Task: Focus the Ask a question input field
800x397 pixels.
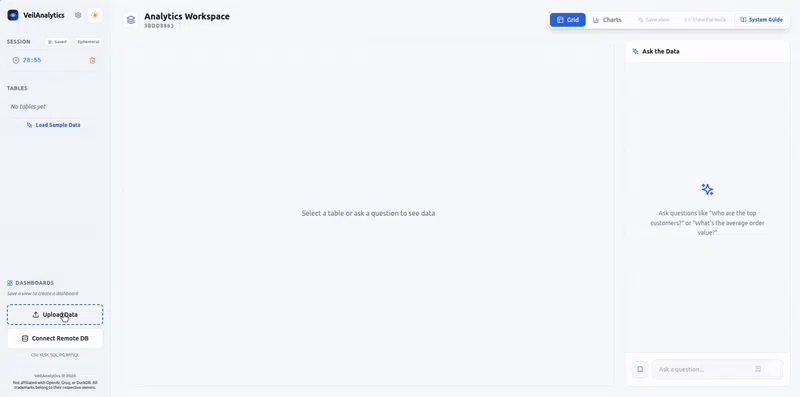Action: coord(717,369)
